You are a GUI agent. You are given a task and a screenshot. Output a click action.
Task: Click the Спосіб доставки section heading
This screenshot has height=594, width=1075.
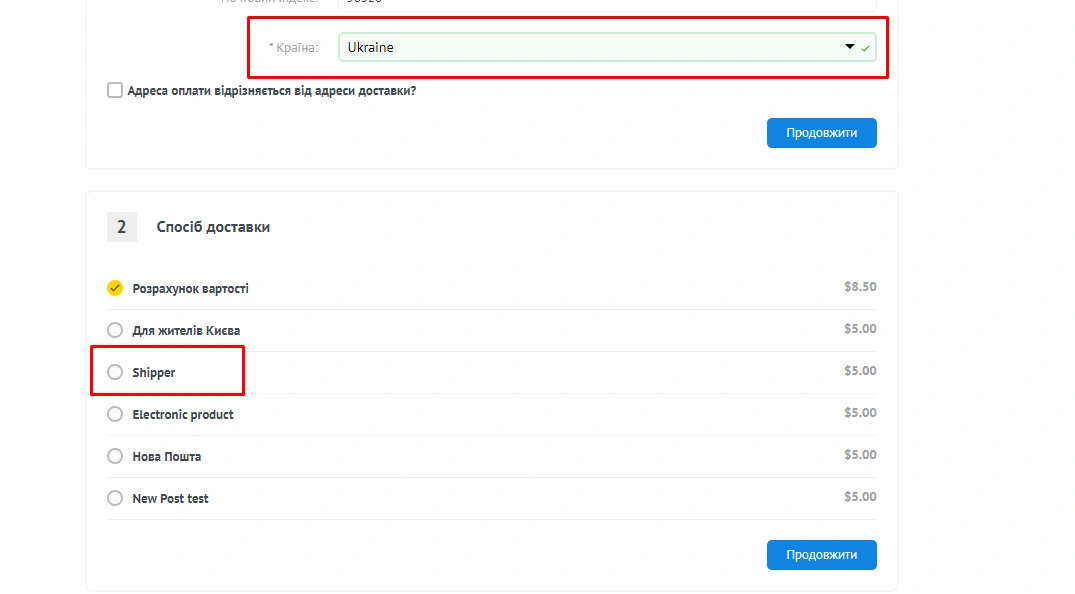click(x=213, y=227)
